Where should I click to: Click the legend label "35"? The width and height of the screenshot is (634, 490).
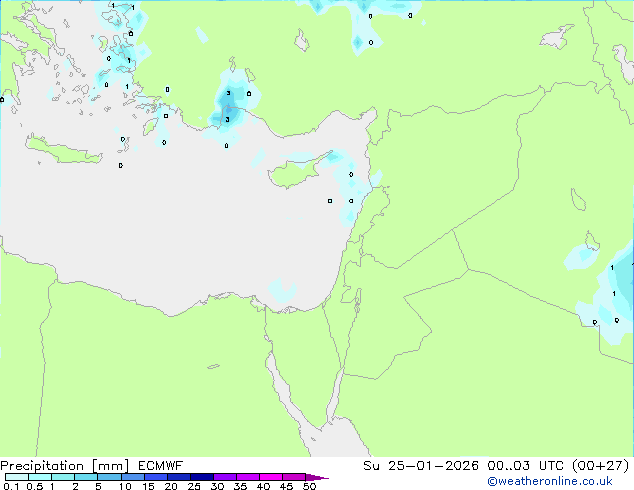click(x=240, y=486)
